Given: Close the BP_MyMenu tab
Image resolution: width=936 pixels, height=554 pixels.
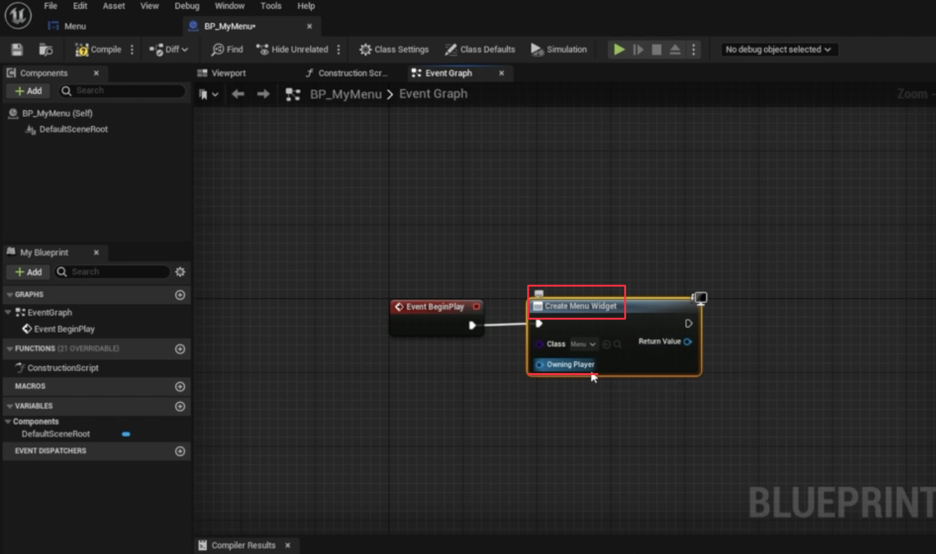Looking at the screenshot, I should [309, 26].
